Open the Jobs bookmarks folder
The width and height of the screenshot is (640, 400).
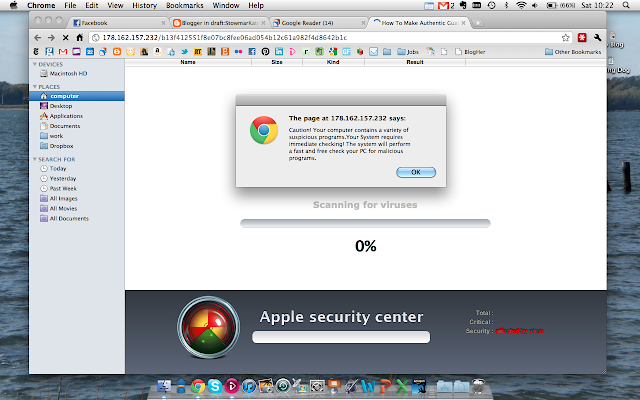pos(408,51)
